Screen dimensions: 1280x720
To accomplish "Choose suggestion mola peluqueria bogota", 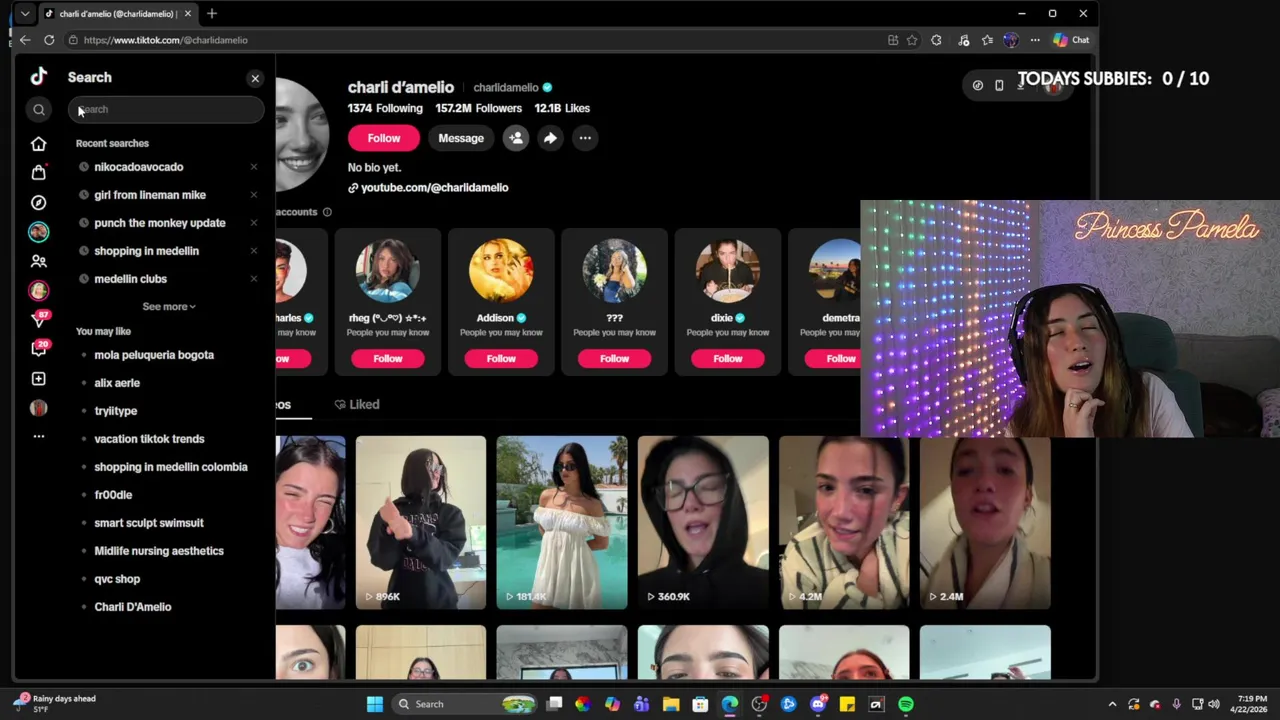I will click(154, 355).
